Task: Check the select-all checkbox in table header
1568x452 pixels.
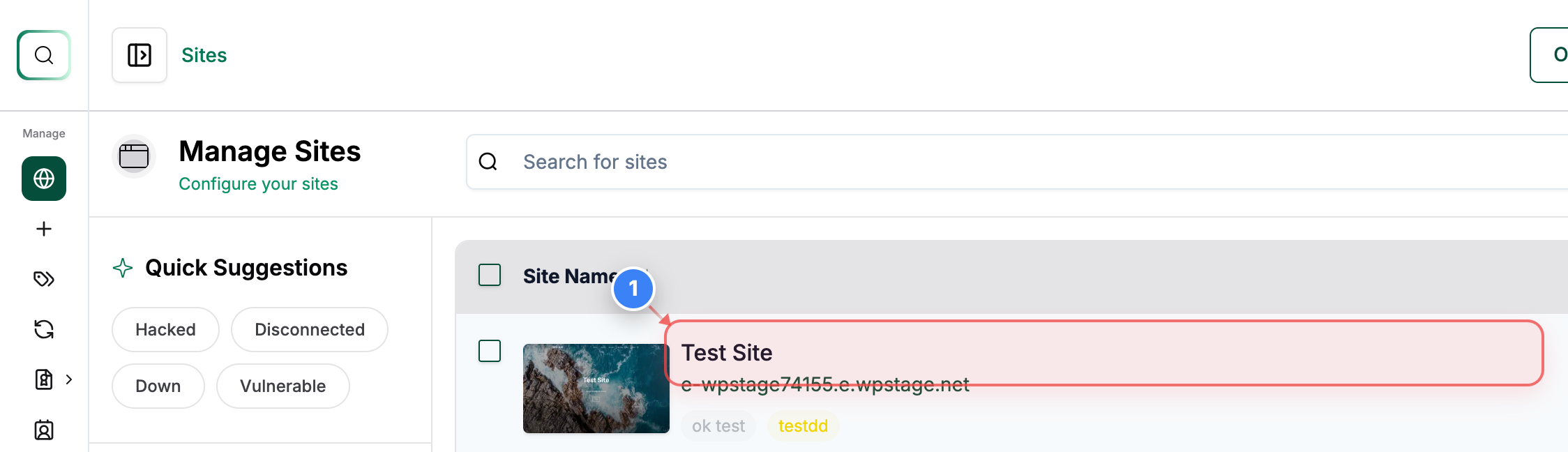Action: (490, 276)
